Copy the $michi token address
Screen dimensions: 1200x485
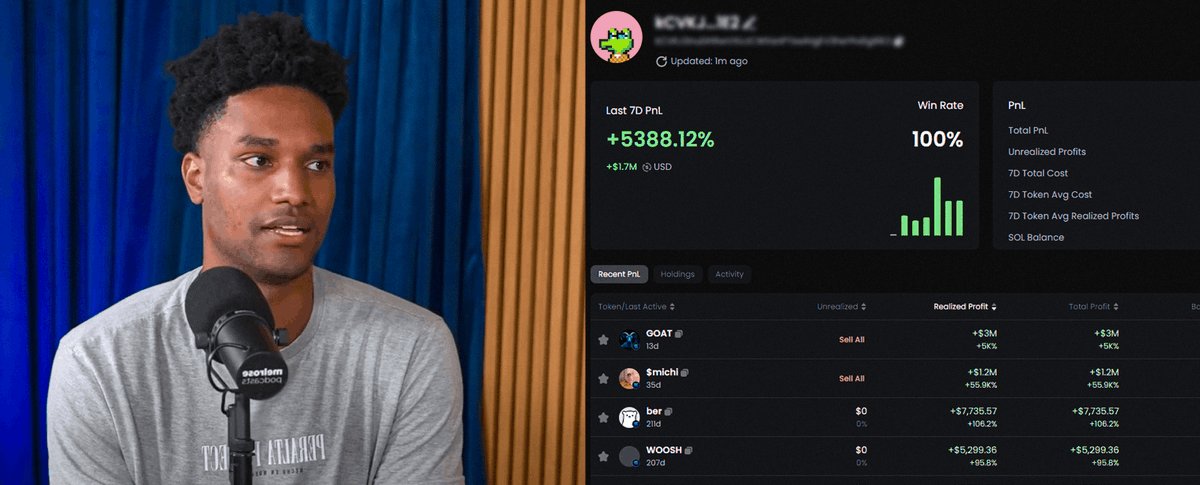coord(685,372)
